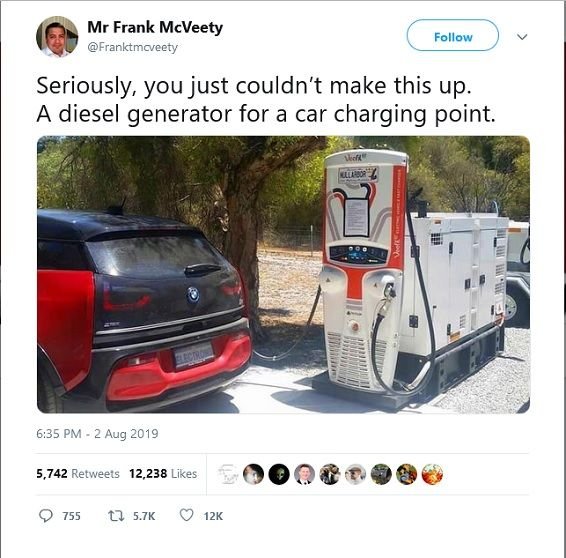View the 12,238 Likes list
The height and width of the screenshot is (558, 566).
(163, 473)
